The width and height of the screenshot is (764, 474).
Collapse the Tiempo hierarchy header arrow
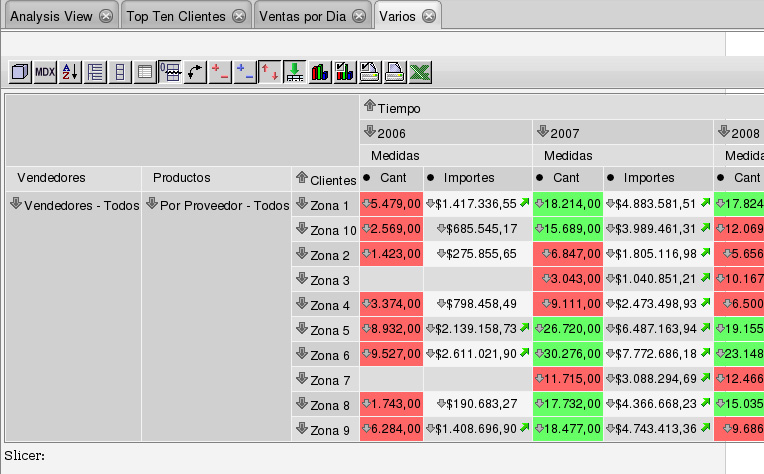tap(369, 107)
